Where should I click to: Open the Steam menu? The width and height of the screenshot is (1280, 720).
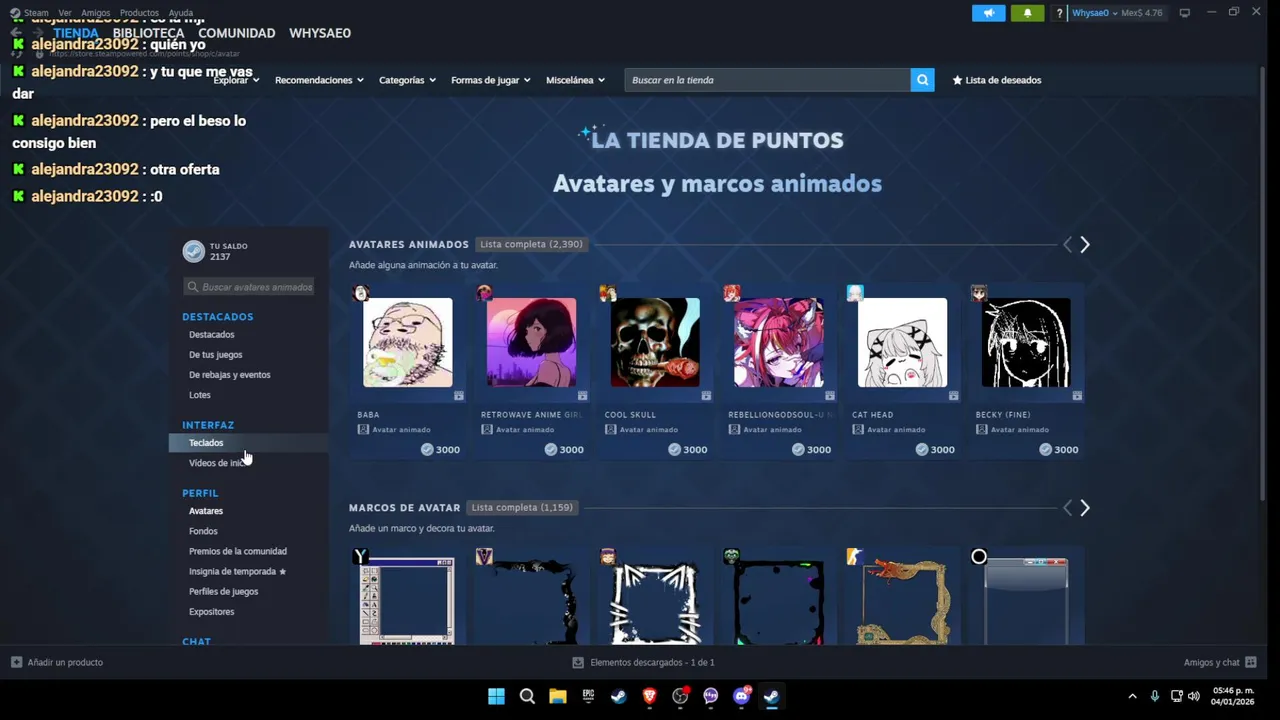point(36,13)
